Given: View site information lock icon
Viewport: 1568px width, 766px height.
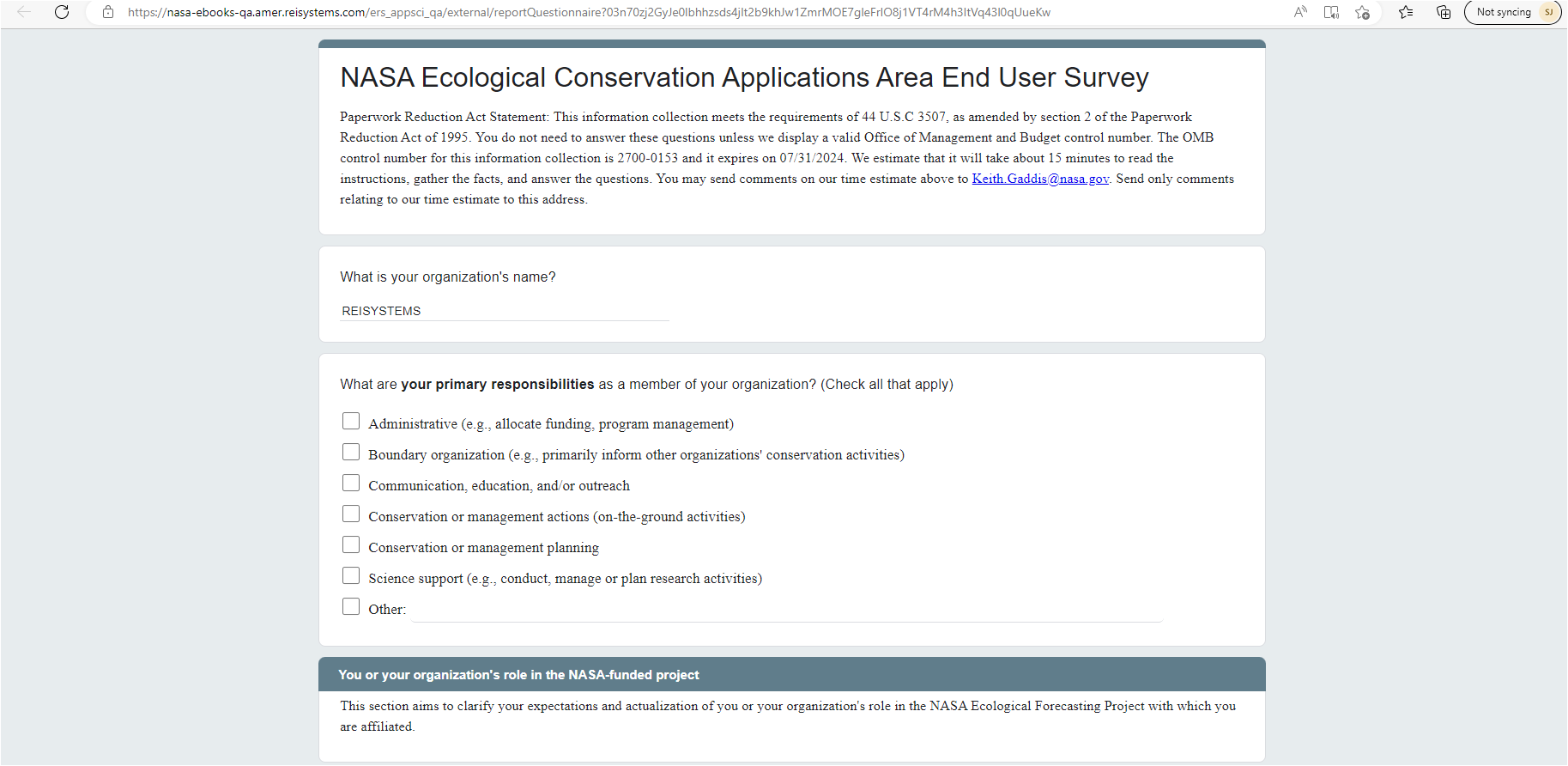Looking at the screenshot, I should (x=108, y=12).
